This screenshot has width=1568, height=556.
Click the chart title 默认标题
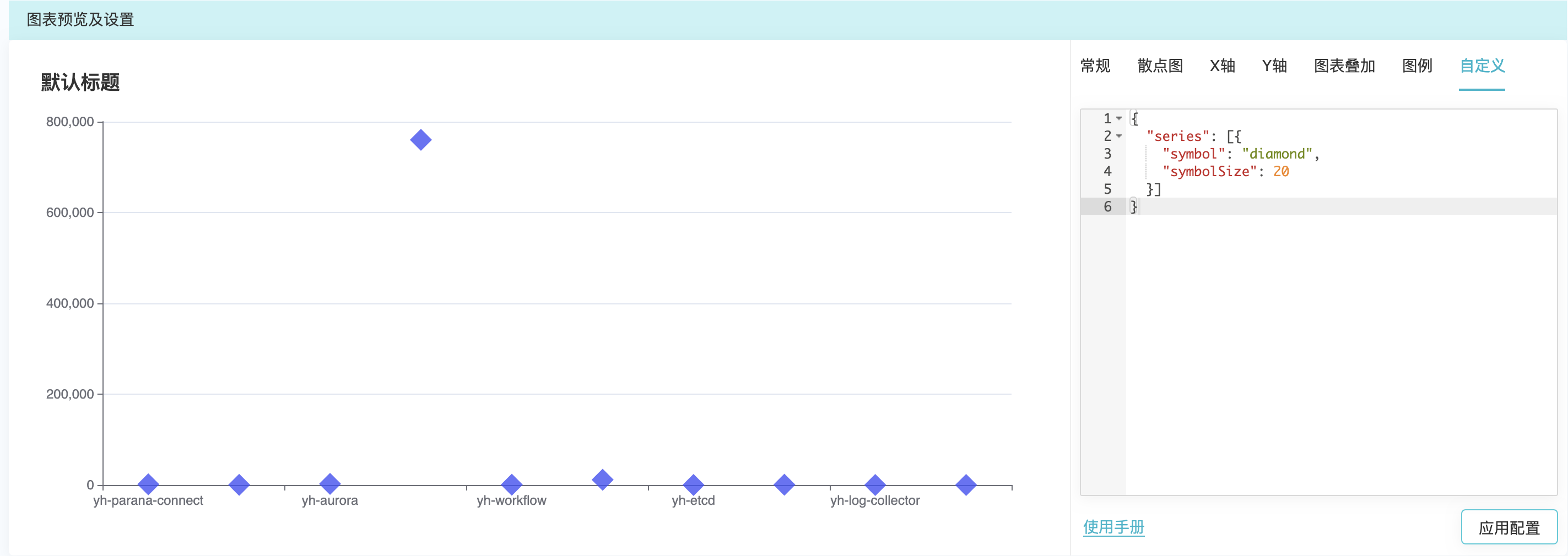coord(80,82)
